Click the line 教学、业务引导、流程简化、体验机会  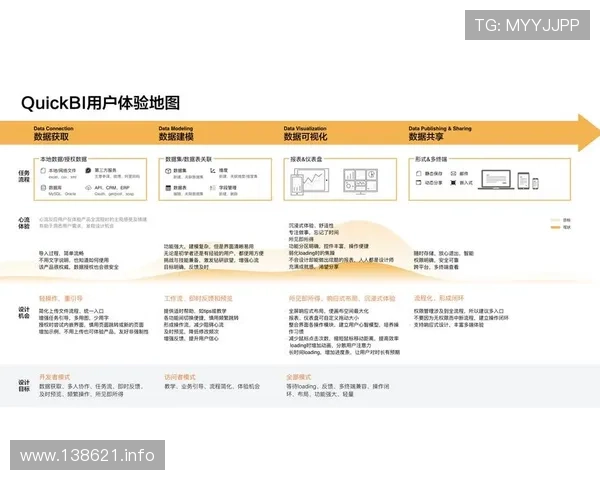click(212, 387)
